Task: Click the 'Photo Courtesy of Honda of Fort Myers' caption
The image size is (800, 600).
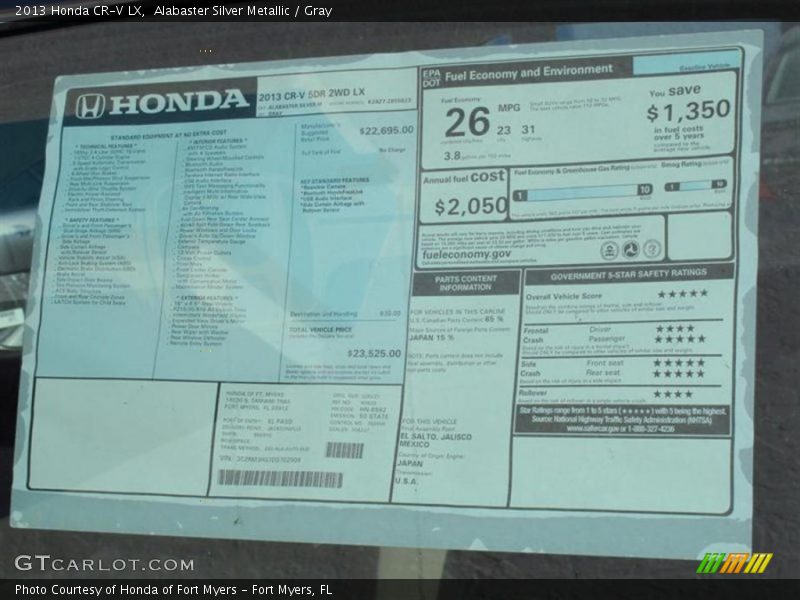Action: tap(173, 590)
